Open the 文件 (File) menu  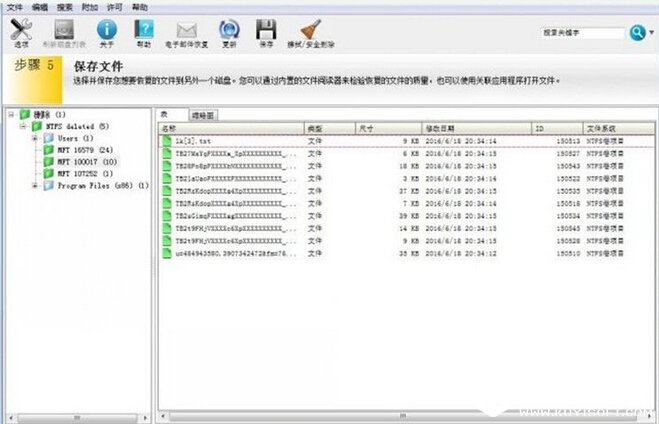14,6
